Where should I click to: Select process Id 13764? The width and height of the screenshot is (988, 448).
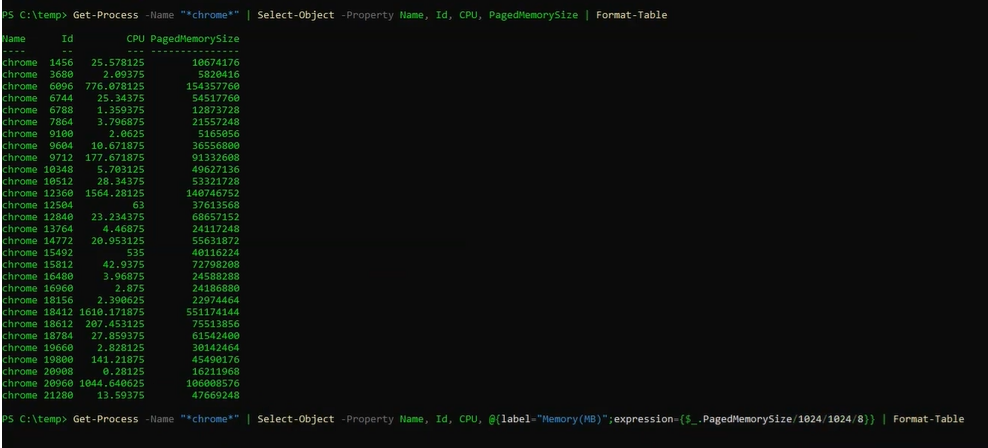point(59,229)
